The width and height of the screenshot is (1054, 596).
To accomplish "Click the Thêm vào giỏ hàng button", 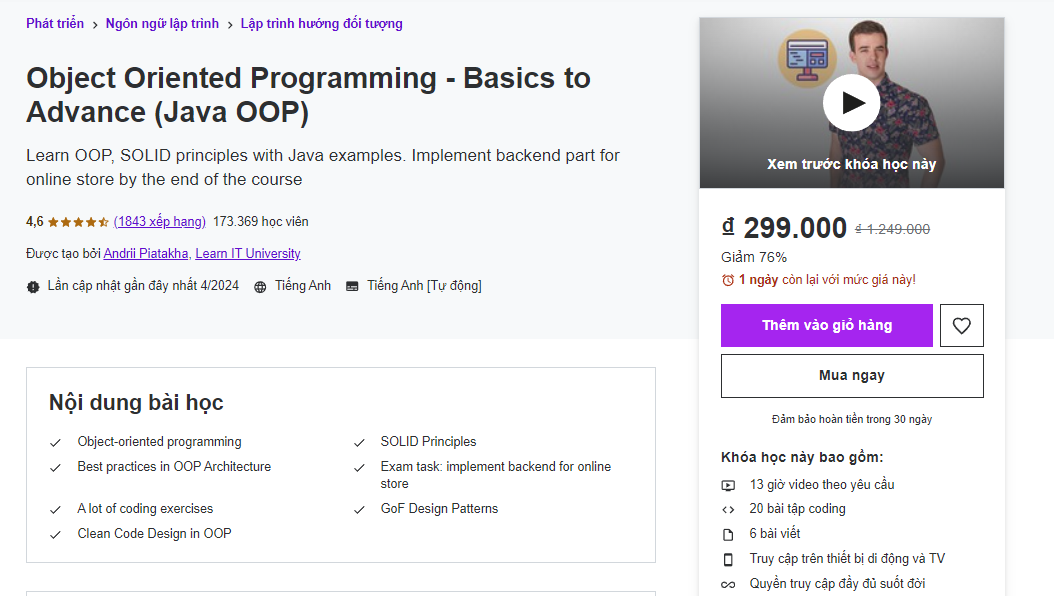I will point(827,325).
